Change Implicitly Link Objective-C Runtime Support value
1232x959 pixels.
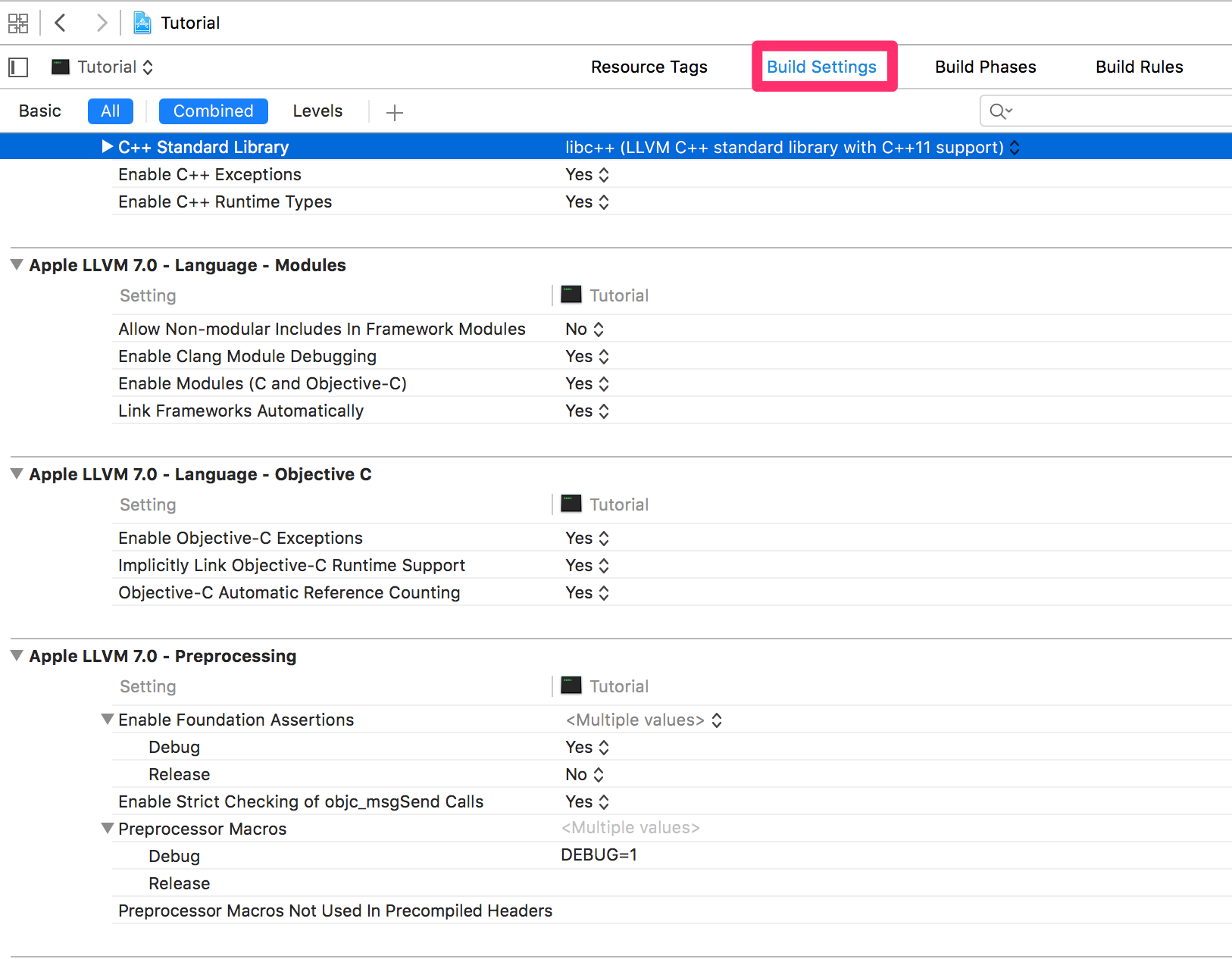coord(587,565)
